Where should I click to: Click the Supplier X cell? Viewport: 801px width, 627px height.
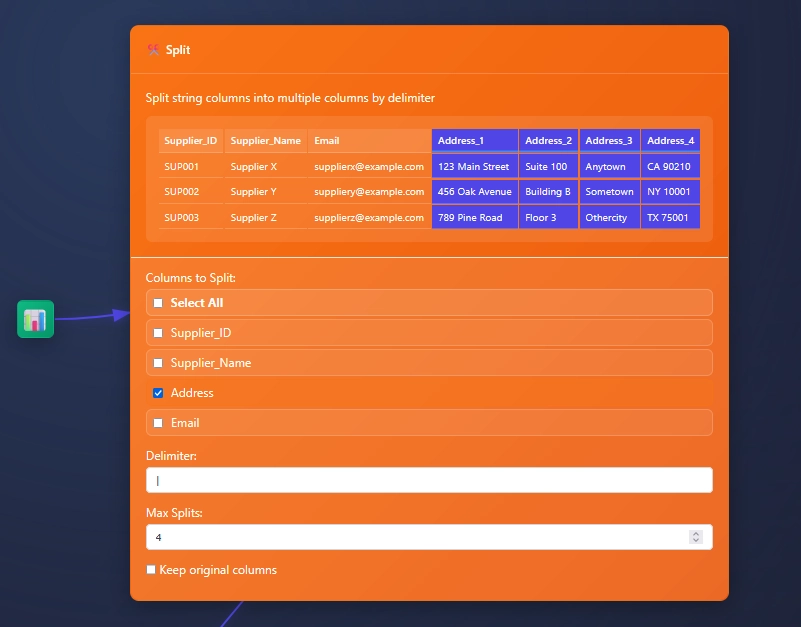click(x=266, y=167)
